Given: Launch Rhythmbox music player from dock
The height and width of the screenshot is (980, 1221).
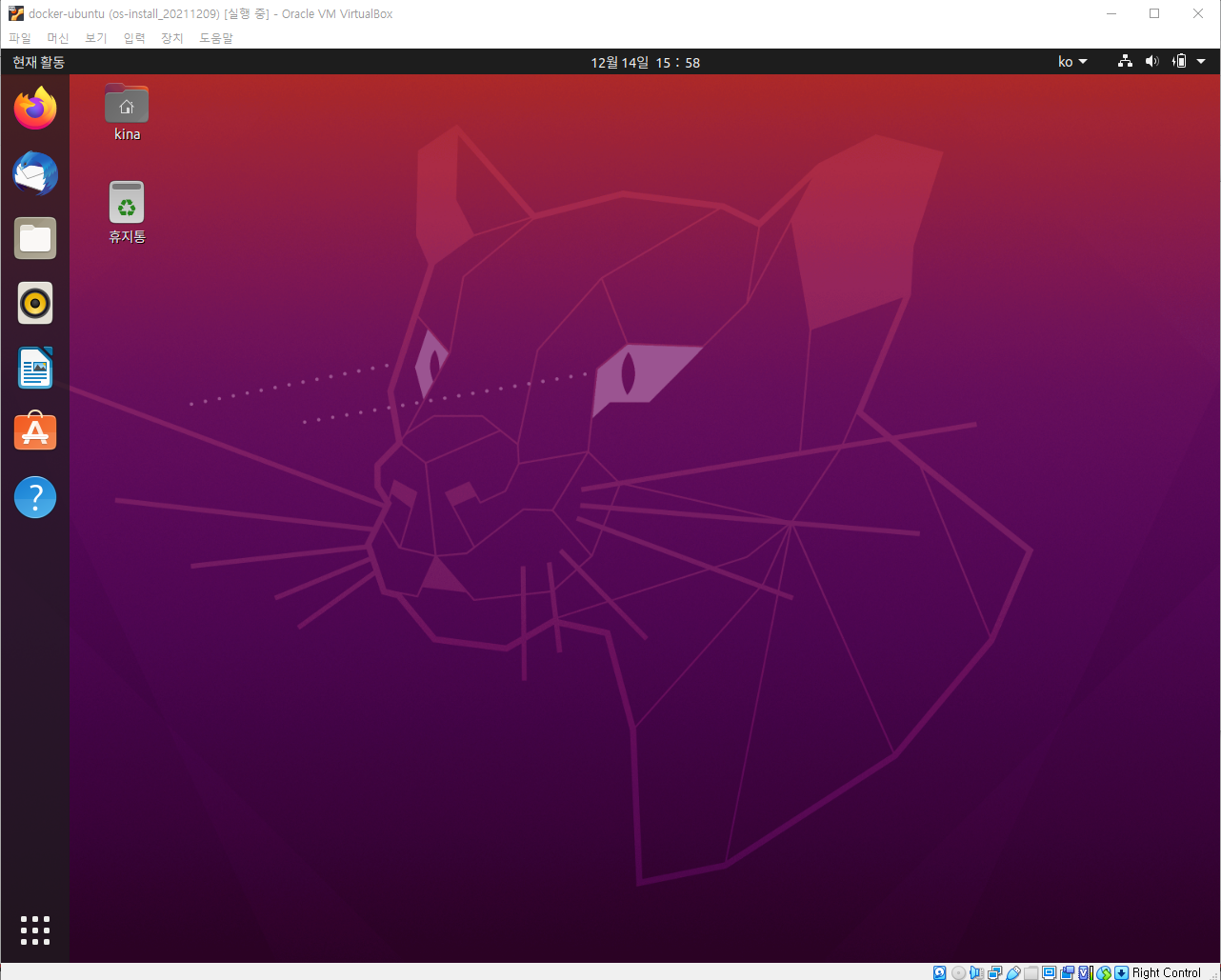Looking at the screenshot, I should (x=35, y=303).
